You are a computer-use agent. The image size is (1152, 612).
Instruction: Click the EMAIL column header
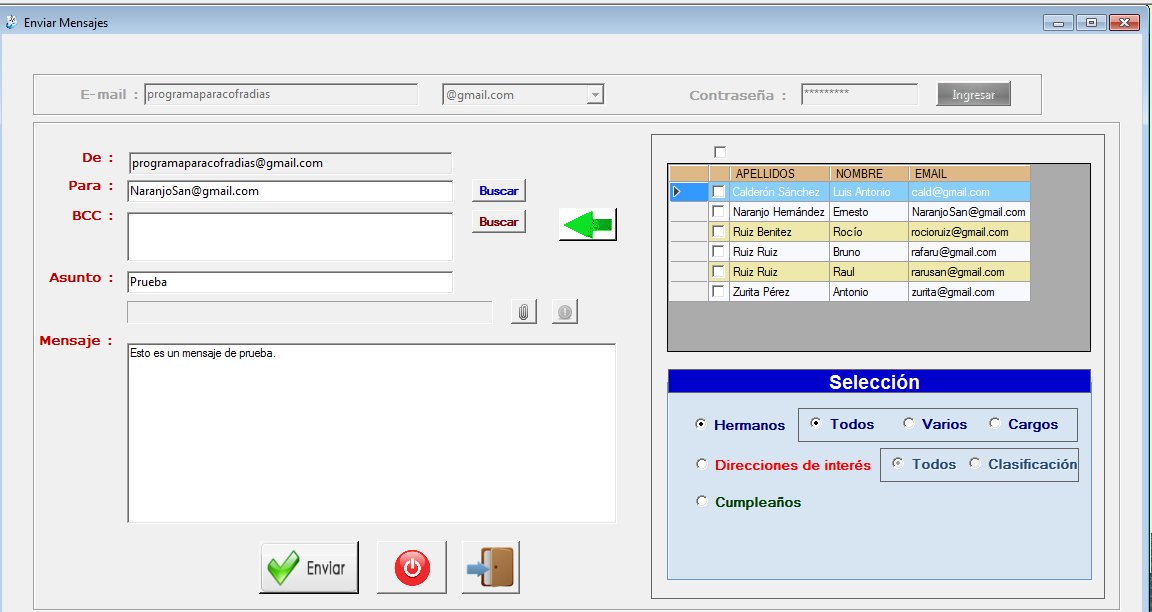pos(968,174)
